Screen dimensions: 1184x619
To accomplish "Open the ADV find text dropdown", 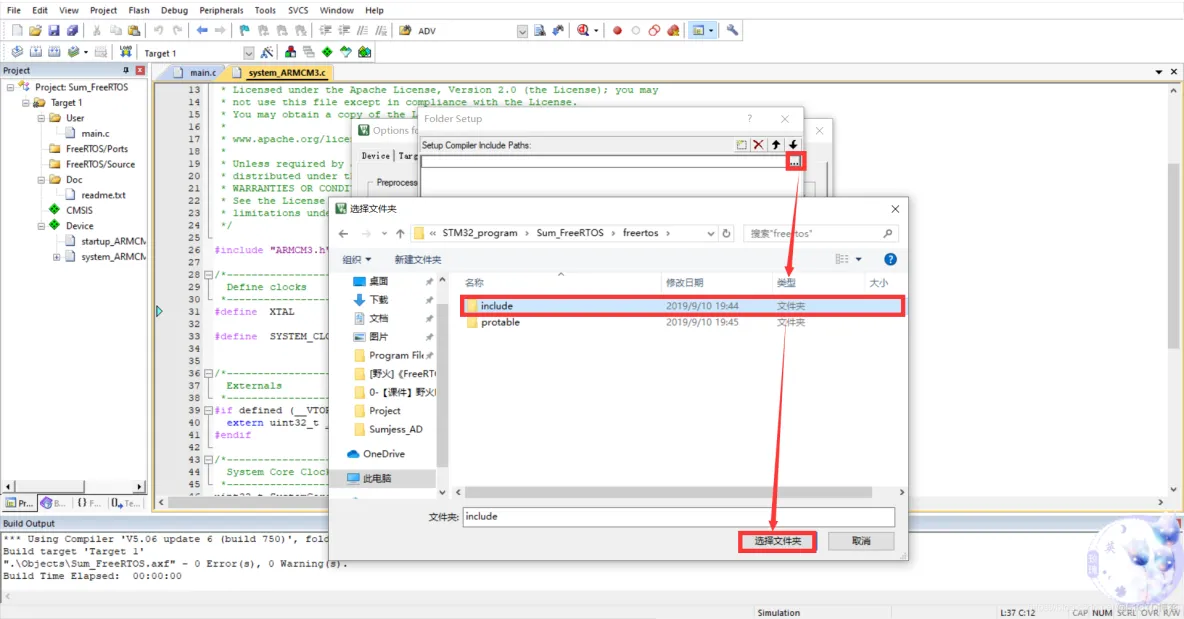I will (522, 31).
